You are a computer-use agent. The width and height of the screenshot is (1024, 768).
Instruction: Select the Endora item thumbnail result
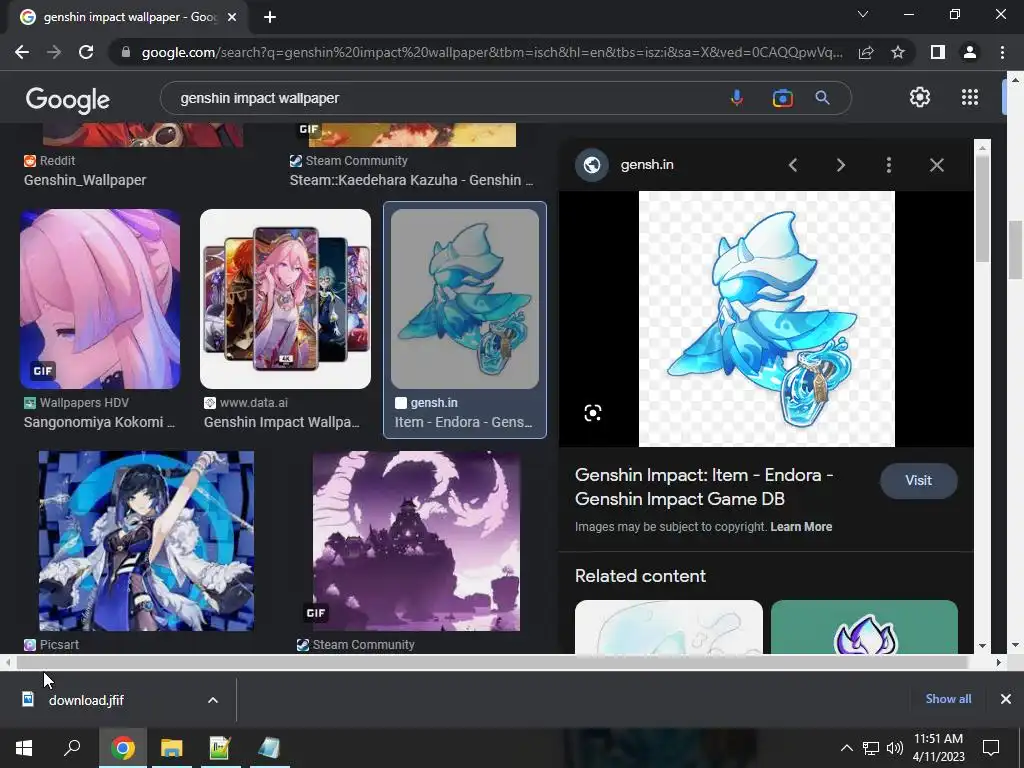(465, 299)
